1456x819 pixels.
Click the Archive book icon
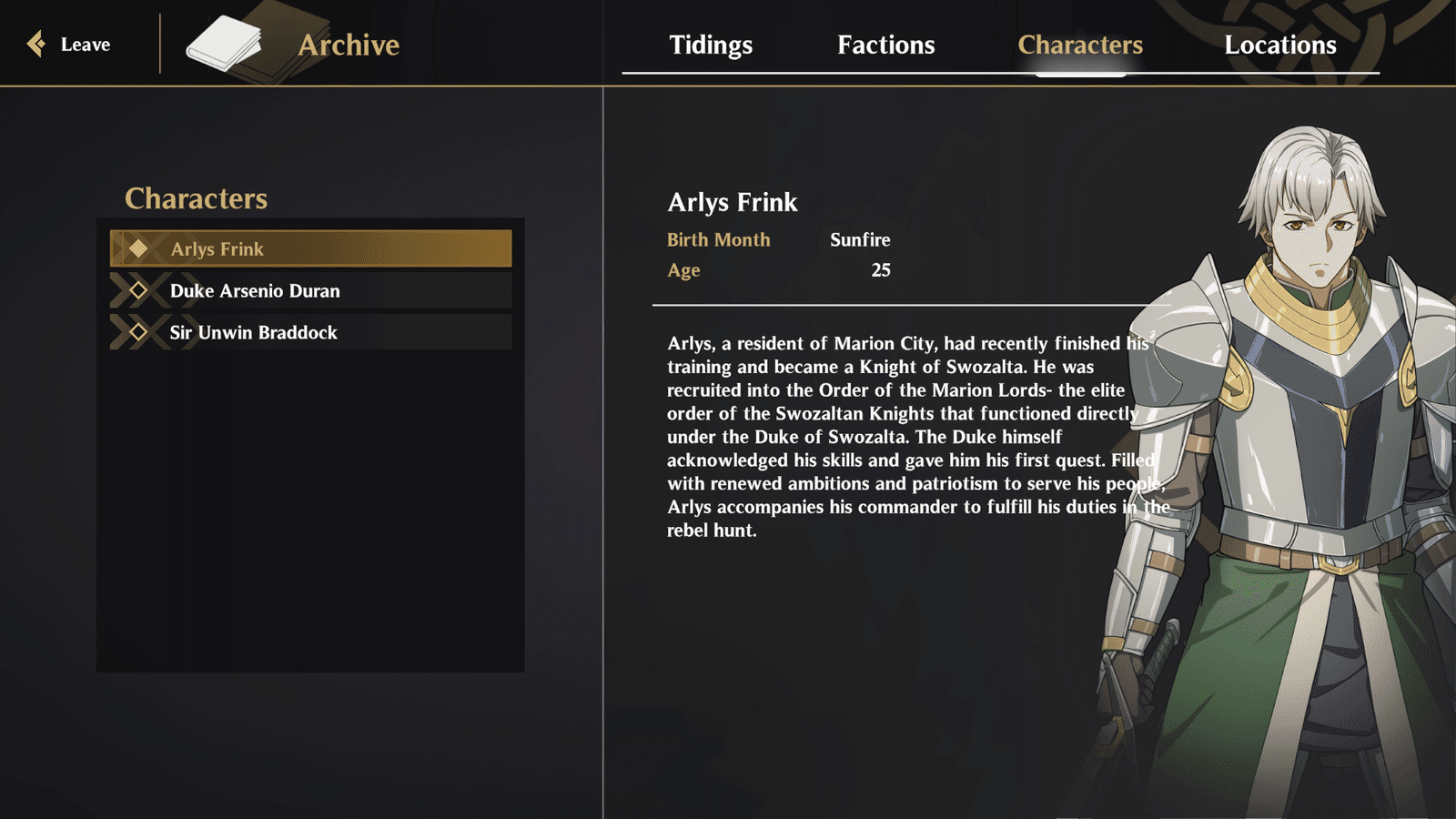tap(225, 45)
